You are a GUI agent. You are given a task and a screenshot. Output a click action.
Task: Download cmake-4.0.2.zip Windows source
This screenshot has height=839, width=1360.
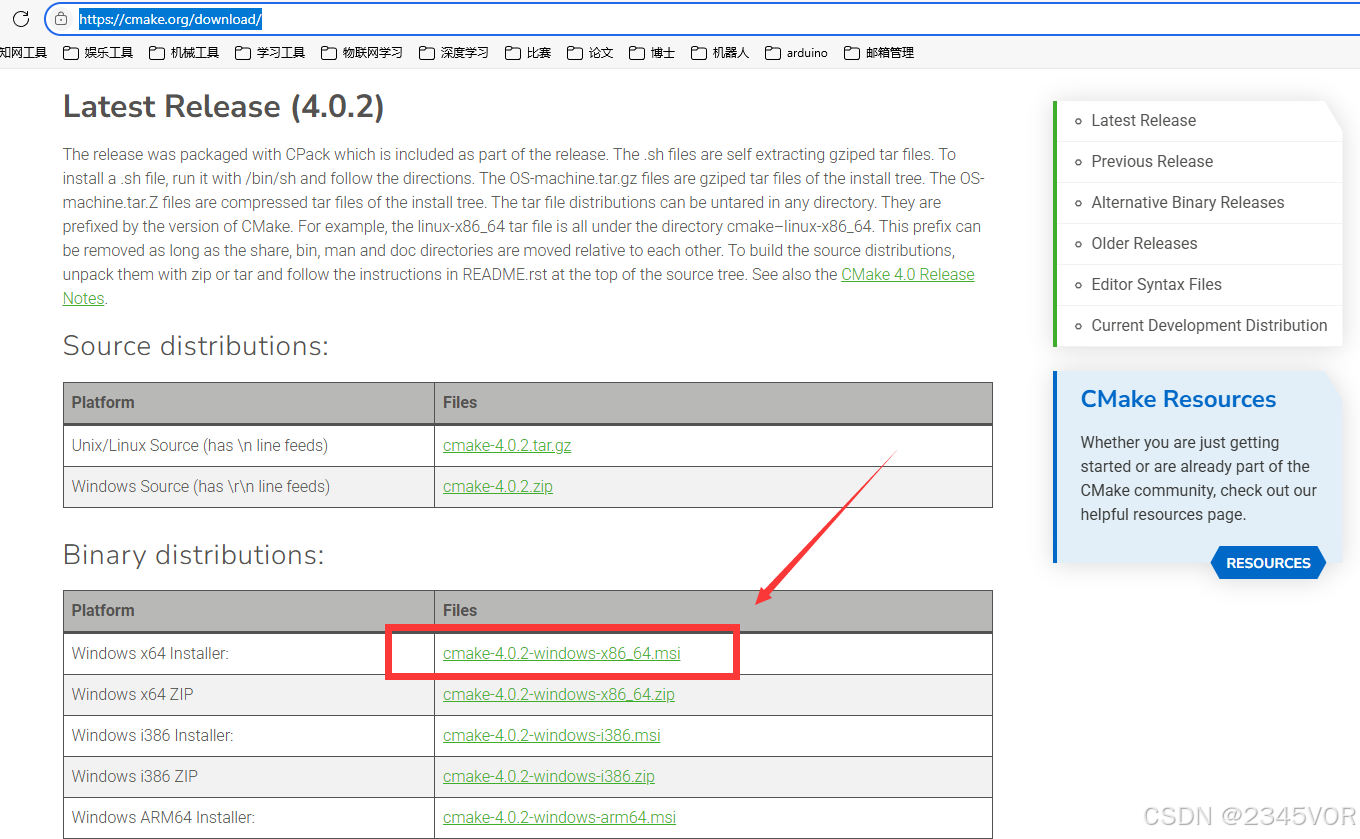click(x=498, y=486)
